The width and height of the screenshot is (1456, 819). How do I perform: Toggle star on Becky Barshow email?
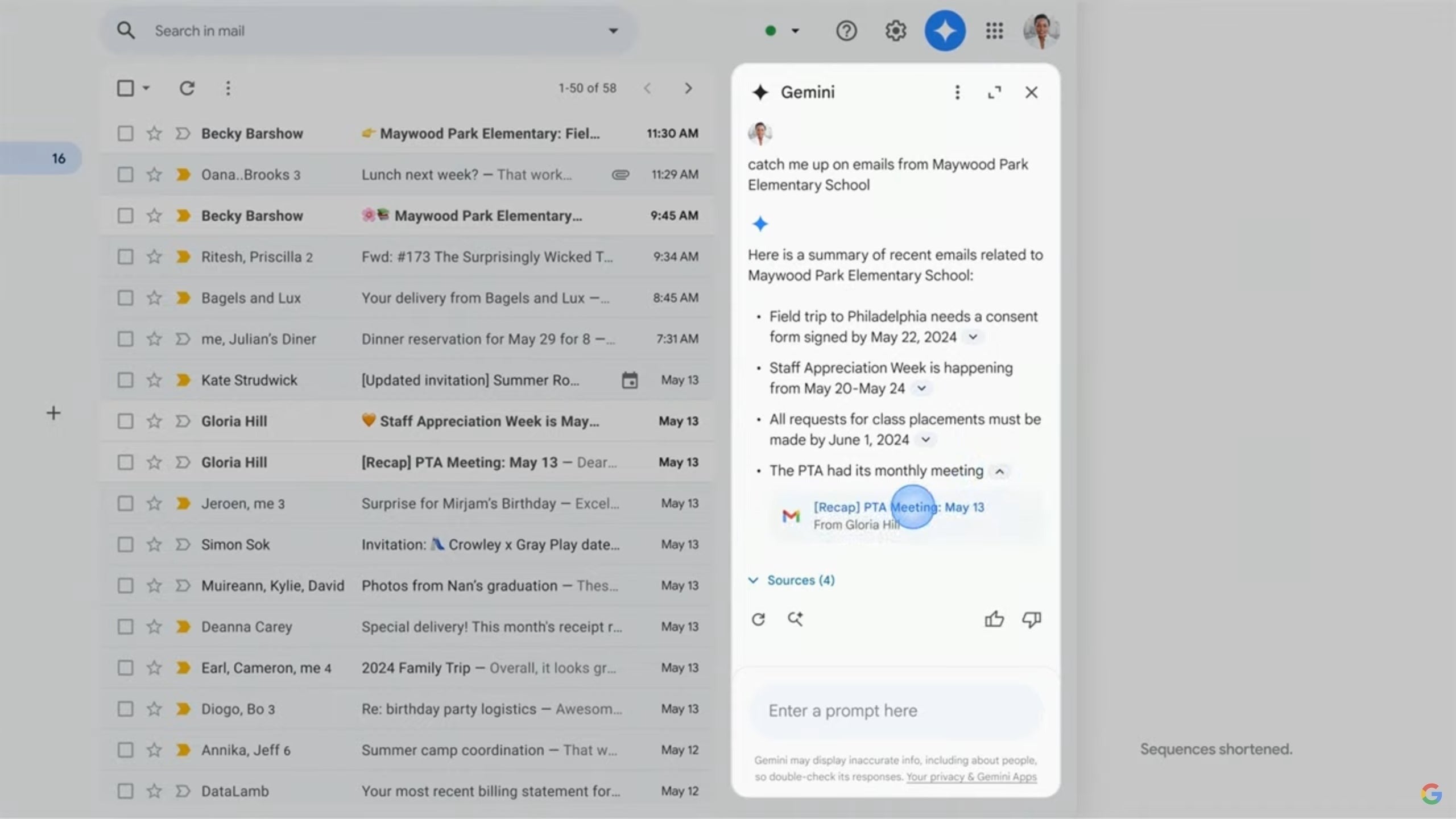tap(153, 133)
